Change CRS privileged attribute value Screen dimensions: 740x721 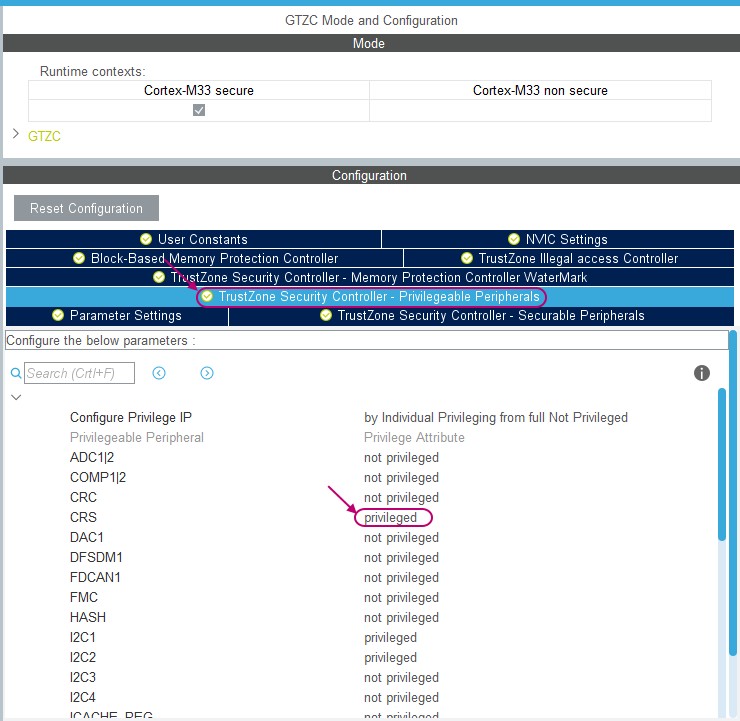390,518
